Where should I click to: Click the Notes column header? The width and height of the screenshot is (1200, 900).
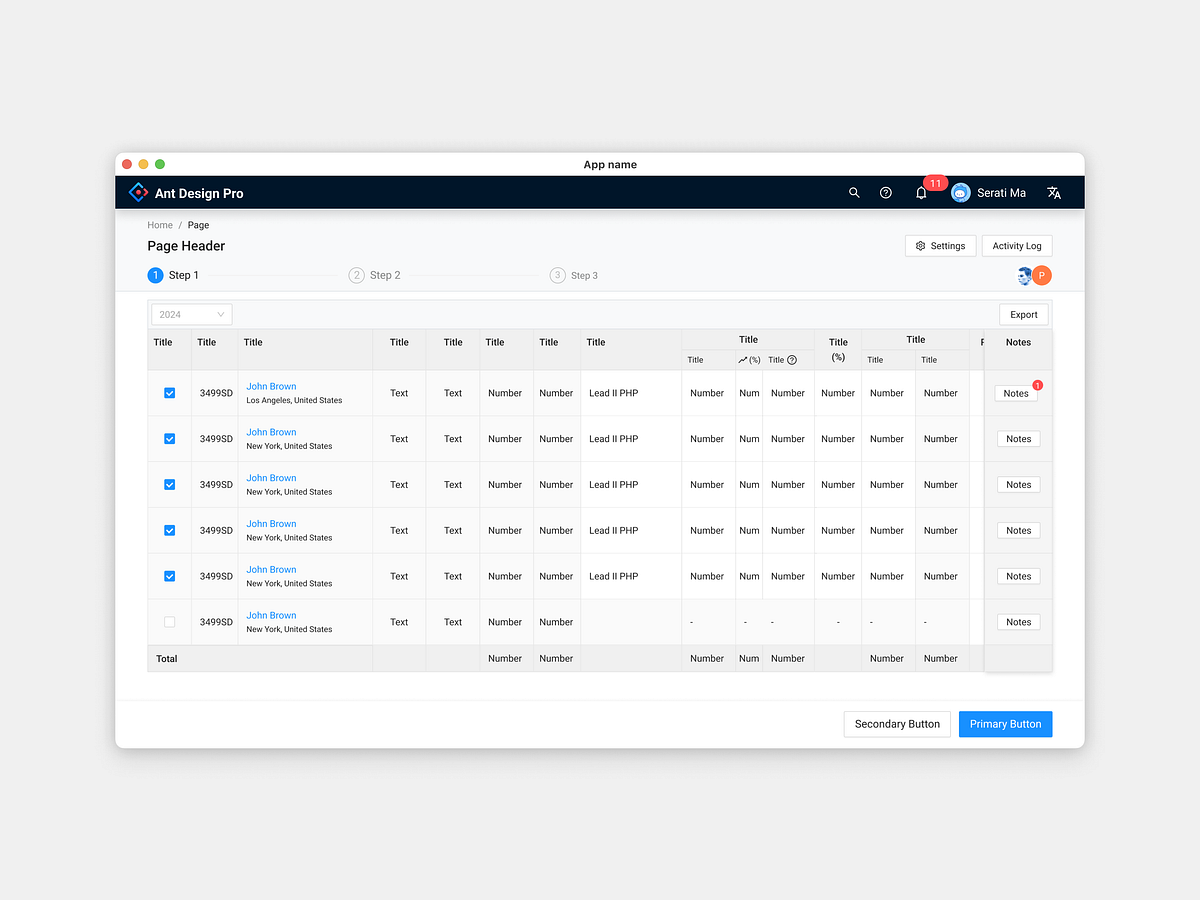point(1018,342)
